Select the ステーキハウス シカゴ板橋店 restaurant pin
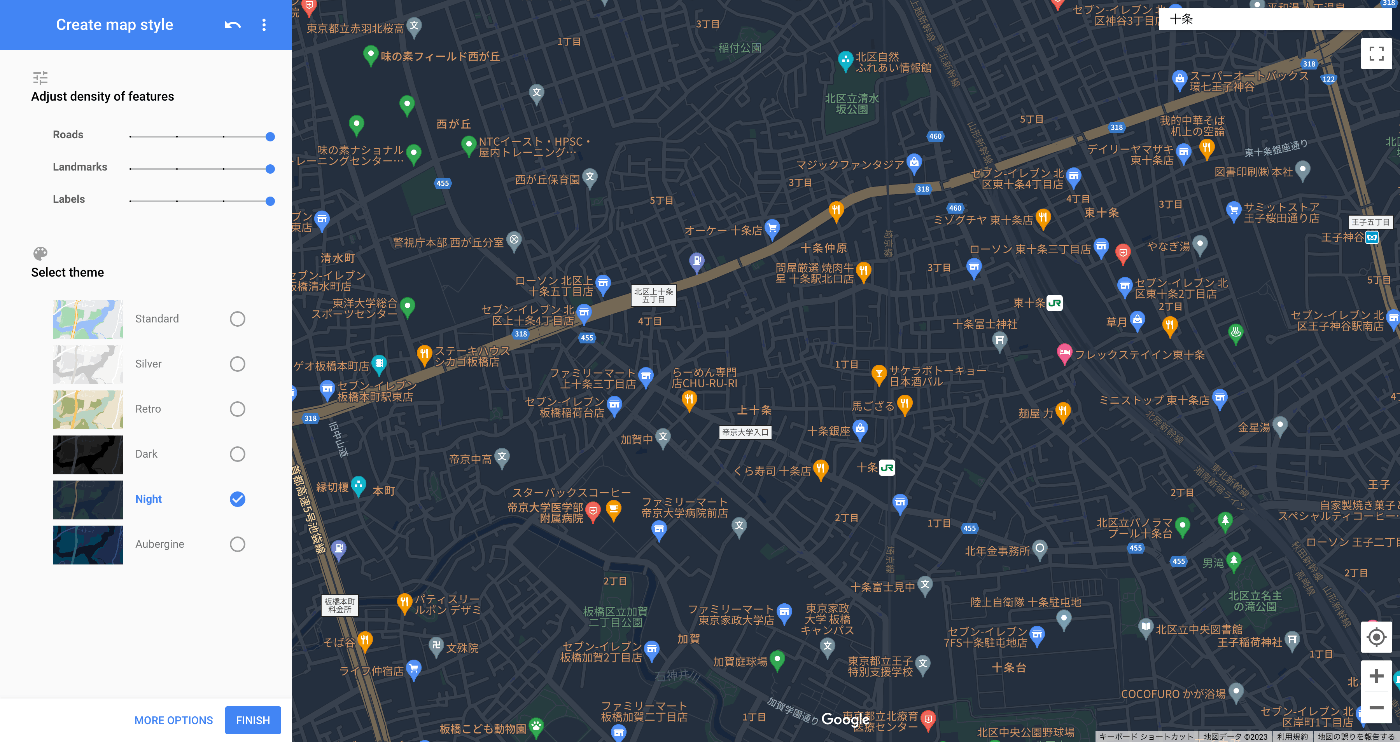The image size is (1400, 742). click(x=424, y=354)
